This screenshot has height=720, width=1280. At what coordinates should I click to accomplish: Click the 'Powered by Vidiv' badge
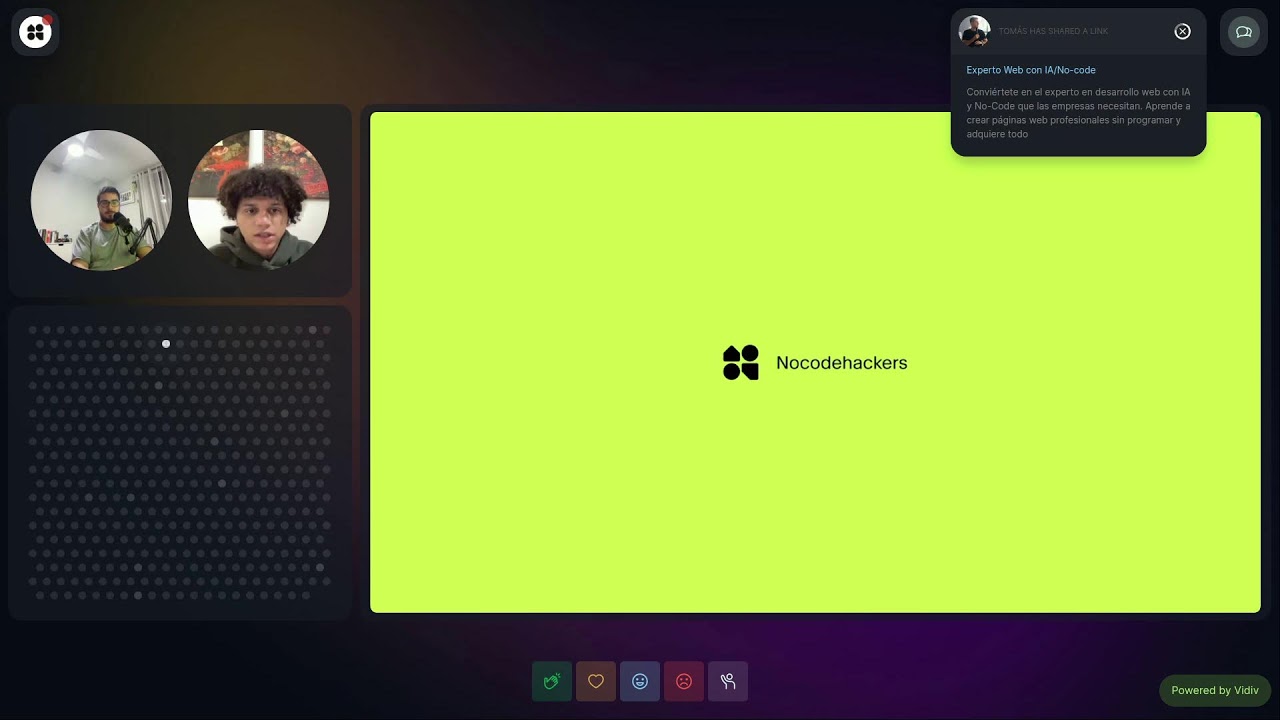click(1215, 690)
